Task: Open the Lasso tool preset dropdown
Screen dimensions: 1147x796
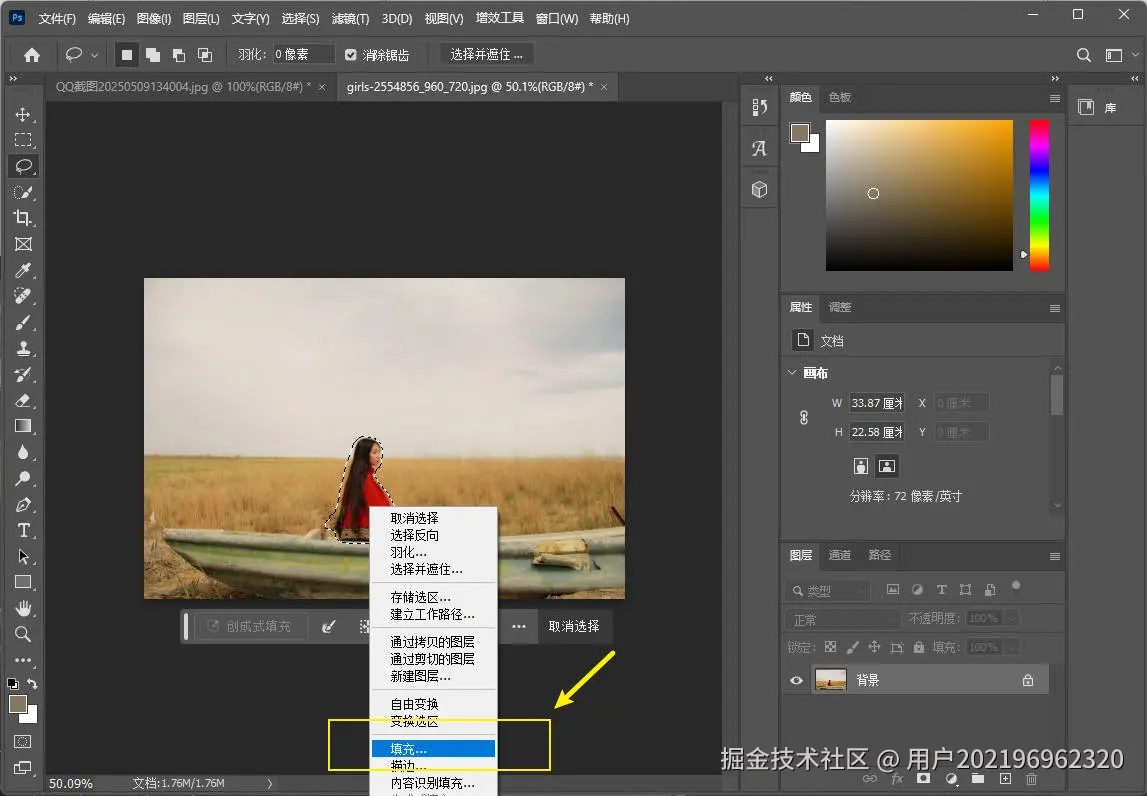Action: pos(94,55)
